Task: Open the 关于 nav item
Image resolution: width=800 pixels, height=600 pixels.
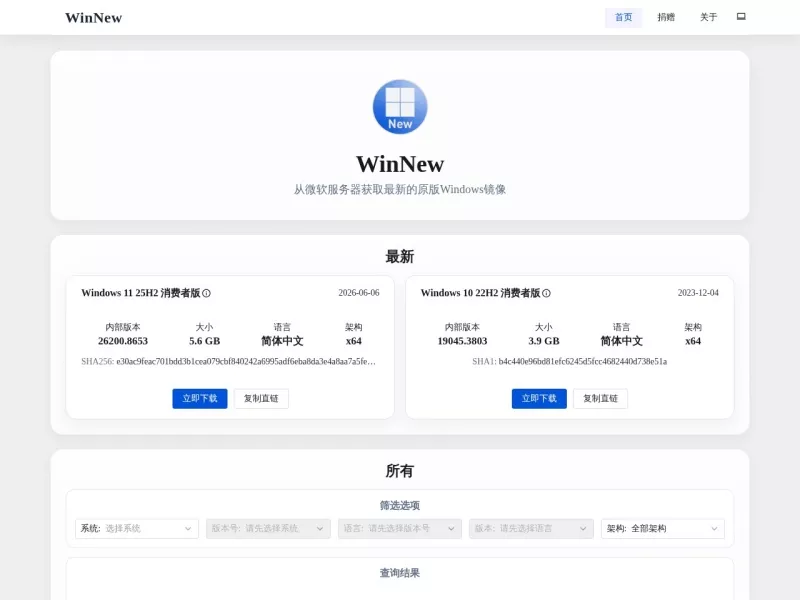Action: click(x=708, y=17)
